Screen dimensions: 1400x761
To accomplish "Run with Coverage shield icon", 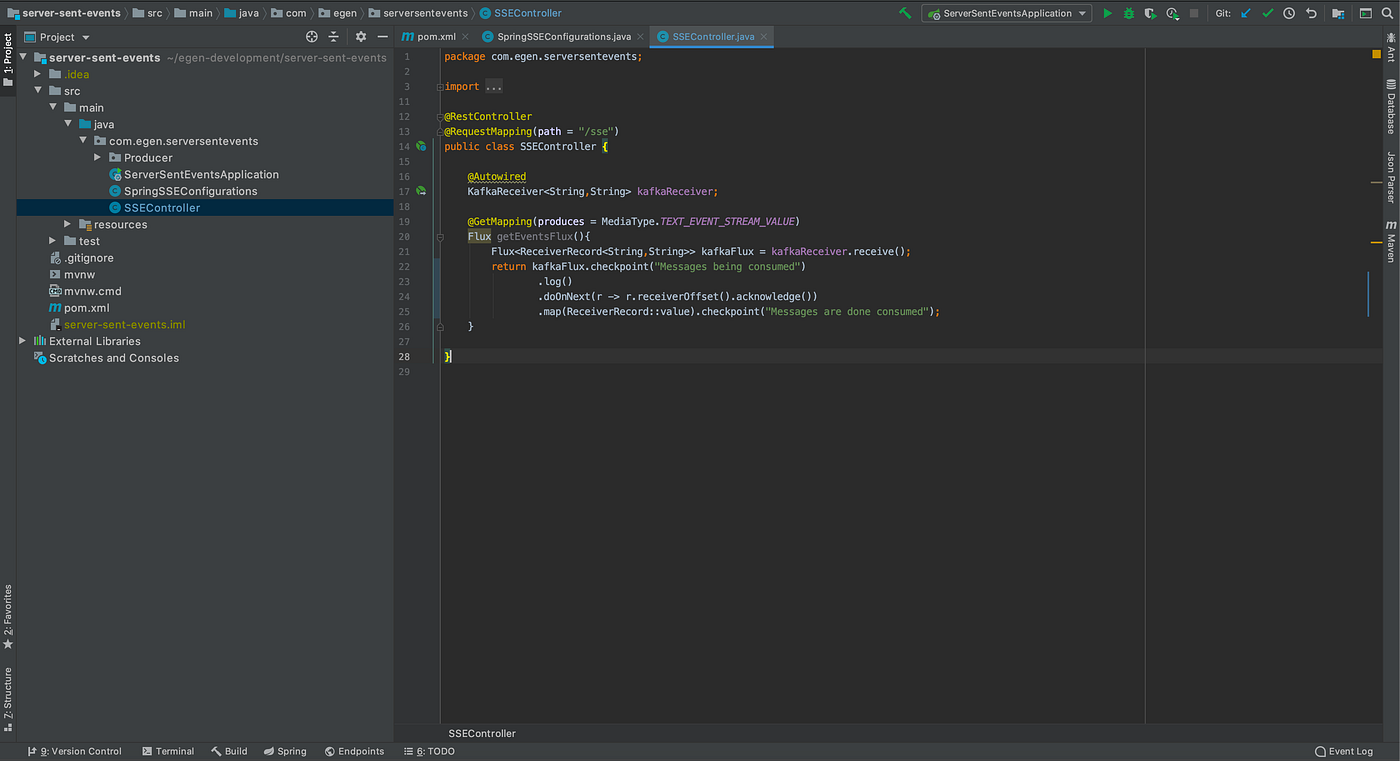I will pyautogui.click(x=1150, y=13).
